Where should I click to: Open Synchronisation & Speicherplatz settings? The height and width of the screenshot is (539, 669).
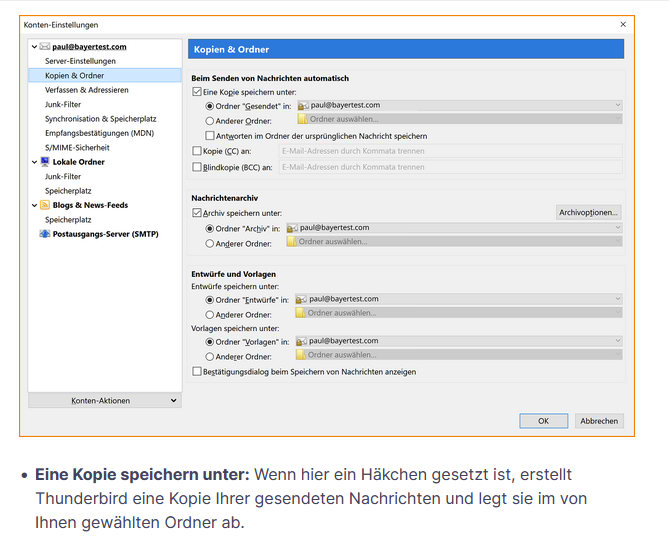tap(101, 119)
